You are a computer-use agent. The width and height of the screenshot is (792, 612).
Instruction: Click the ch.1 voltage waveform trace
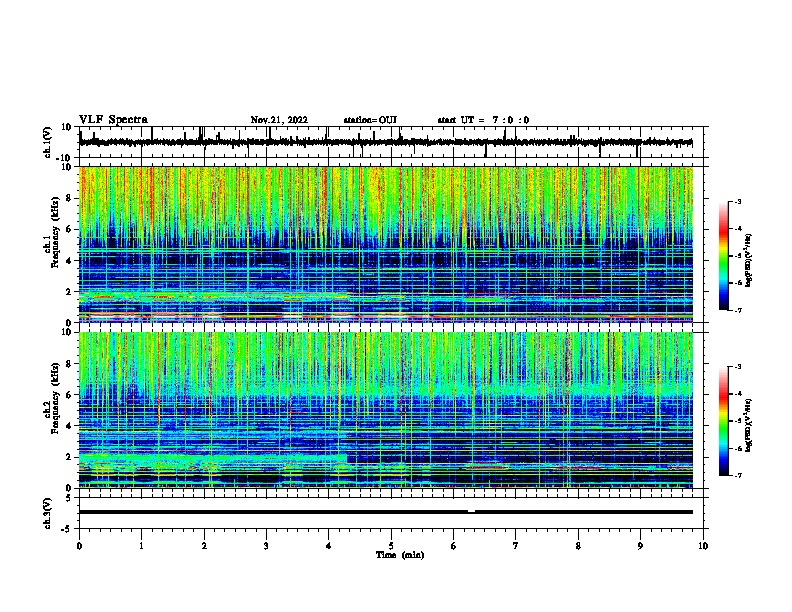(386, 142)
